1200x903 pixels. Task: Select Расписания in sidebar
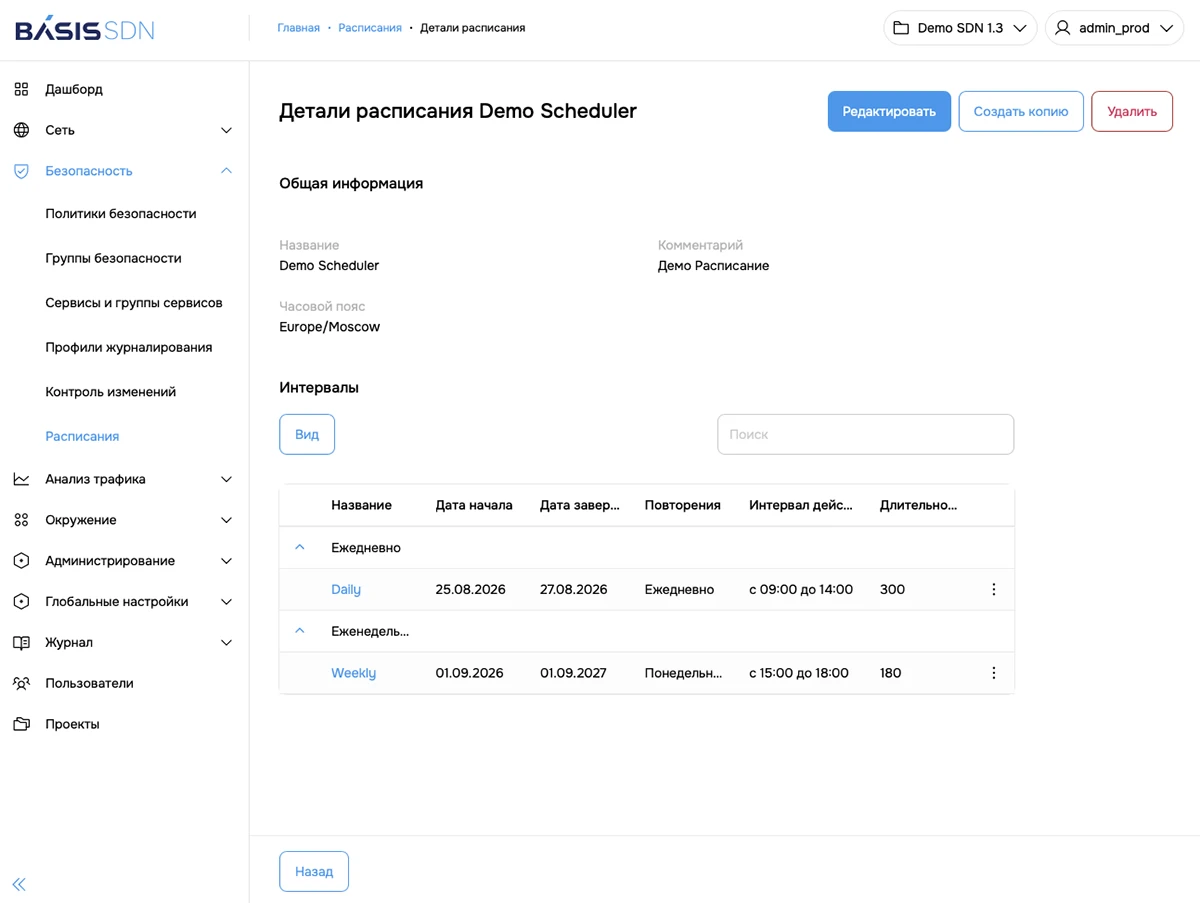[82, 436]
